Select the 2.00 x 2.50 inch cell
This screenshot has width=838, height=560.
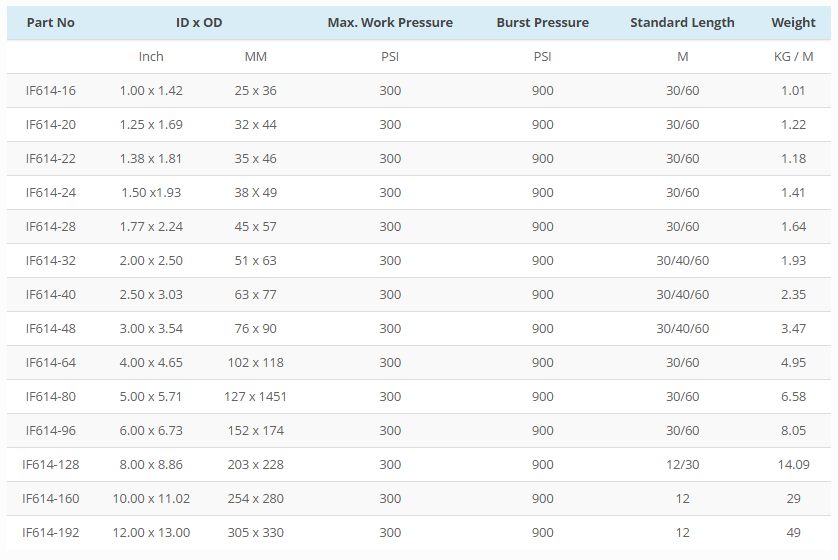pyautogui.click(x=151, y=261)
